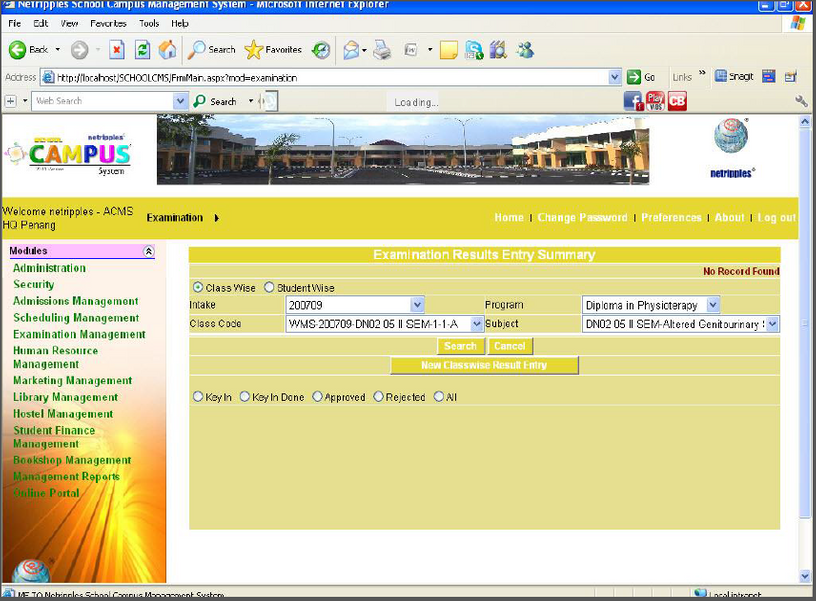Click the Research books icon
Screen dimensions: 816x601
(x=498, y=50)
